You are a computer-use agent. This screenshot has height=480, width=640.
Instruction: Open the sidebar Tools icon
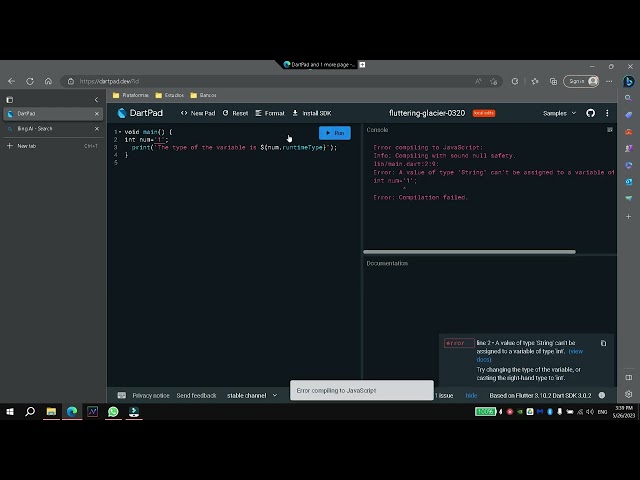click(x=629, y=132)
